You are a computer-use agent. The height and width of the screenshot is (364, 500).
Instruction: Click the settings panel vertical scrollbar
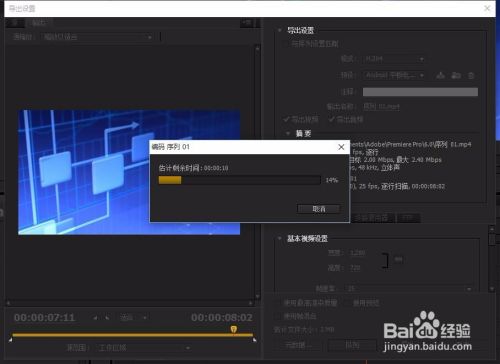point(492,259)
